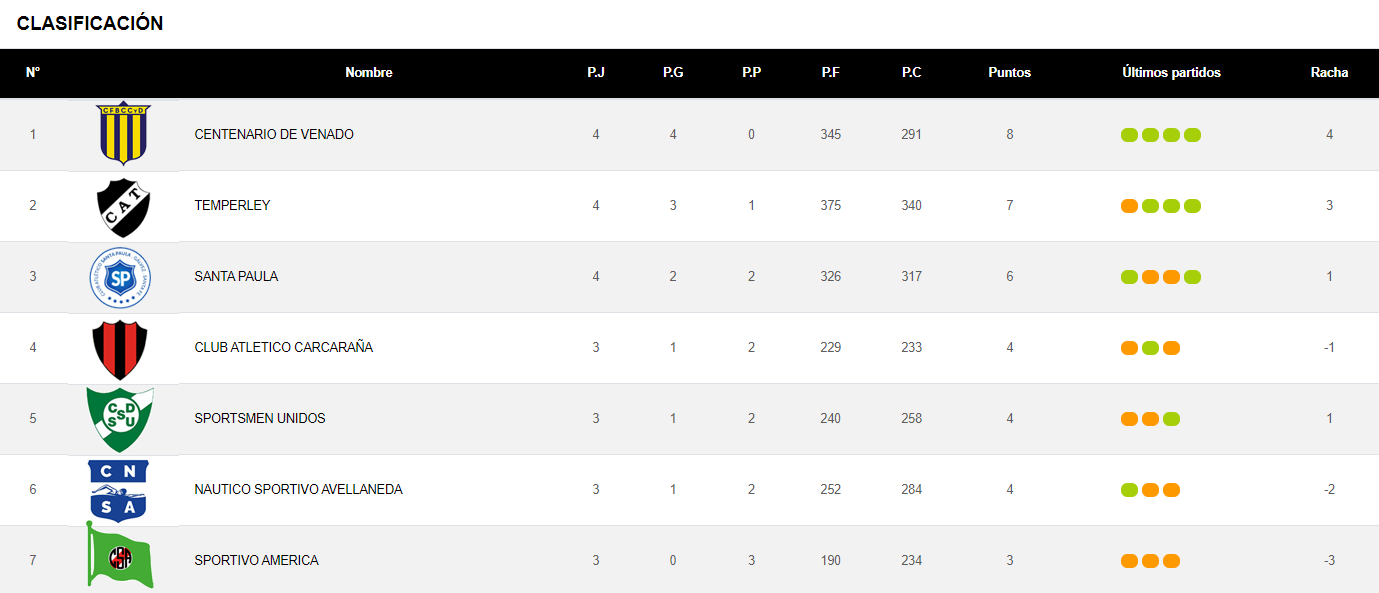The width and height of the screenshot is (1379, 593).
Task: Open the CENTENARIO DE VENADO team name
Action: pyautogui.click(x=274, y=135)
